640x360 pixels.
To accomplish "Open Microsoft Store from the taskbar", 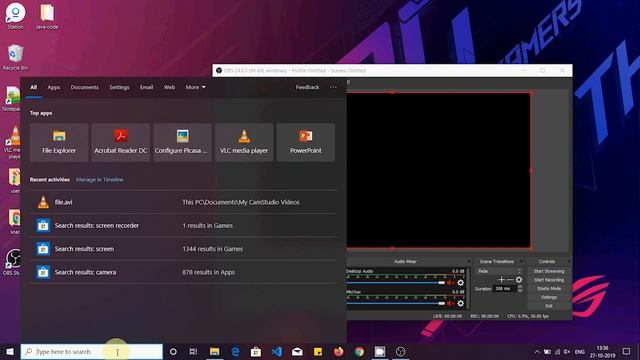I will pos(256,351).
